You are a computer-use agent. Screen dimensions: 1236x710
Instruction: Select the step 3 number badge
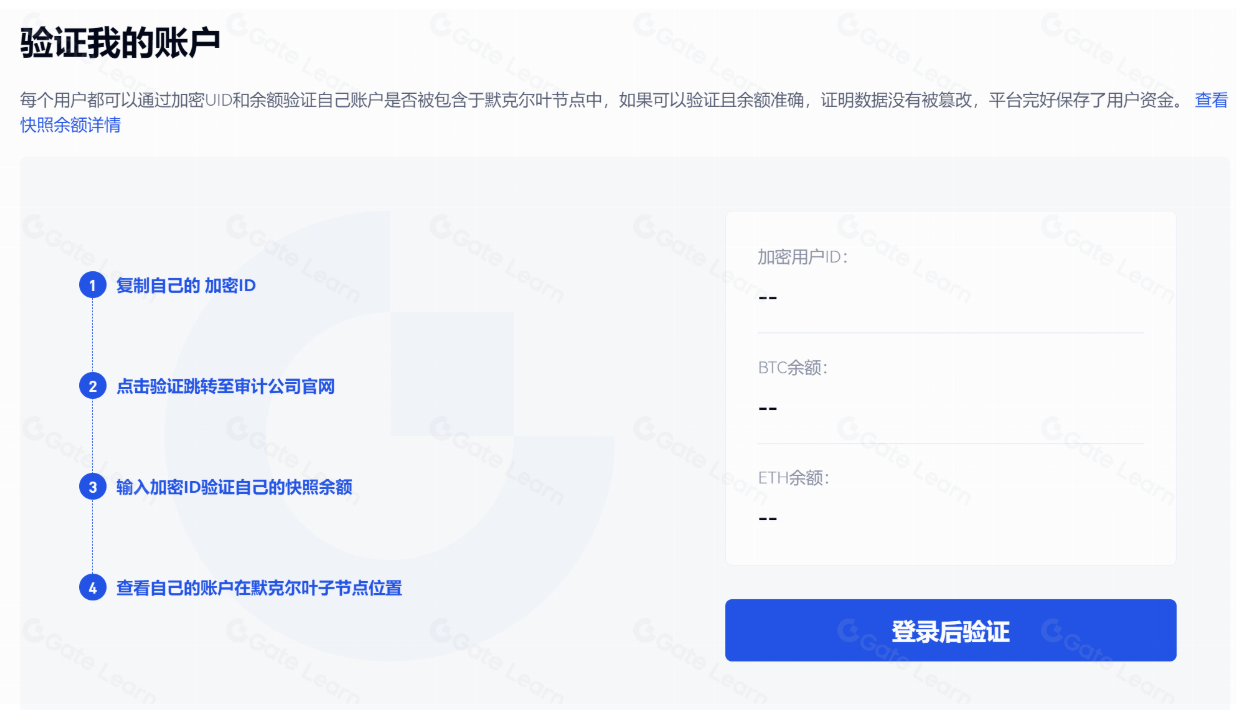pyautogui.click(x=92, y=487)
